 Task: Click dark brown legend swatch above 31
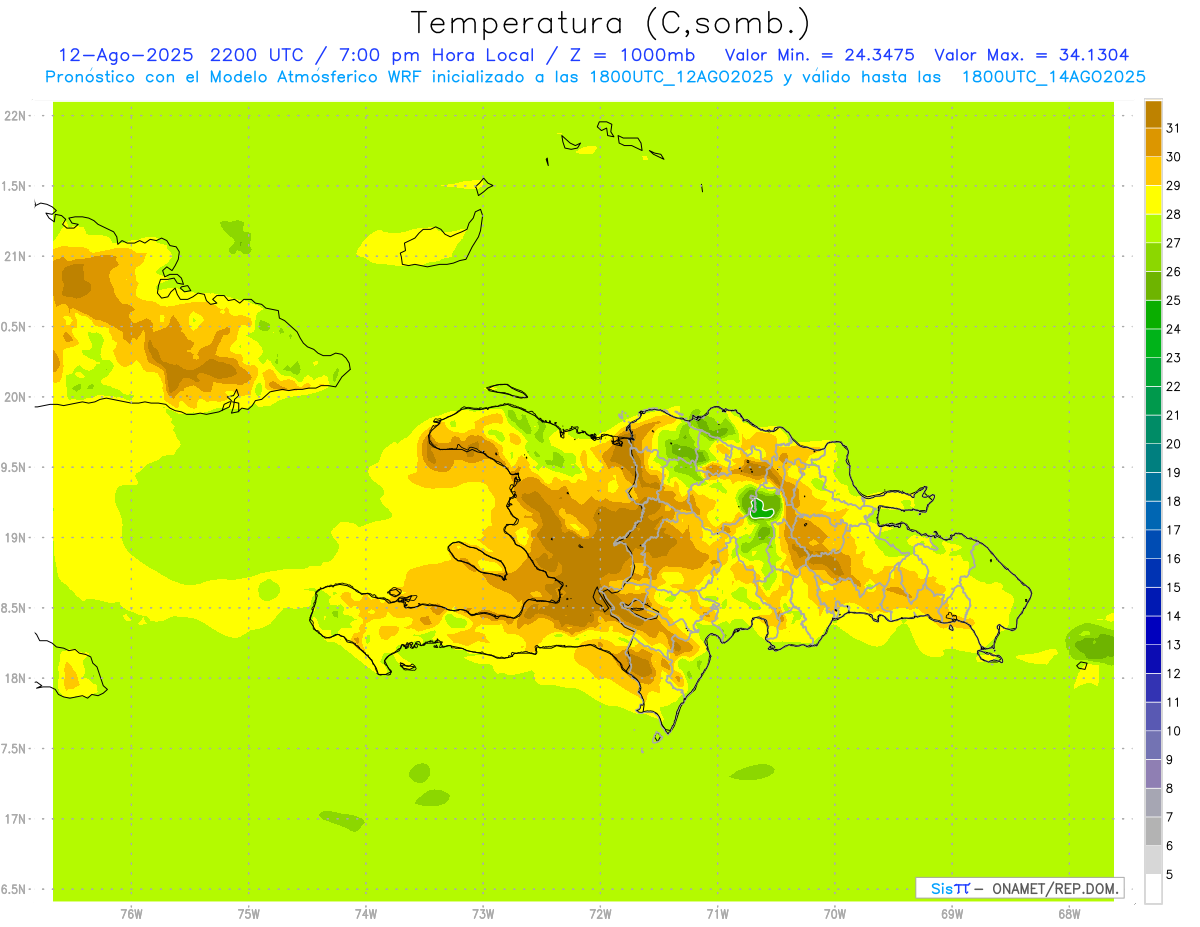pyautogui.click(x=1153, y=114)
